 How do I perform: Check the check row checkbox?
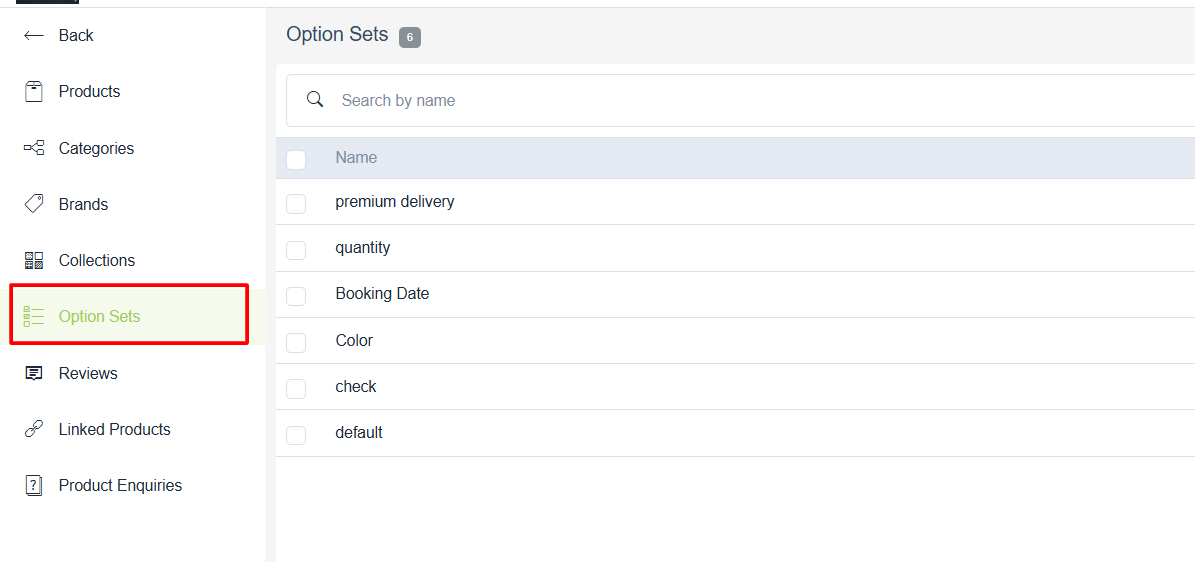(296, 389)
